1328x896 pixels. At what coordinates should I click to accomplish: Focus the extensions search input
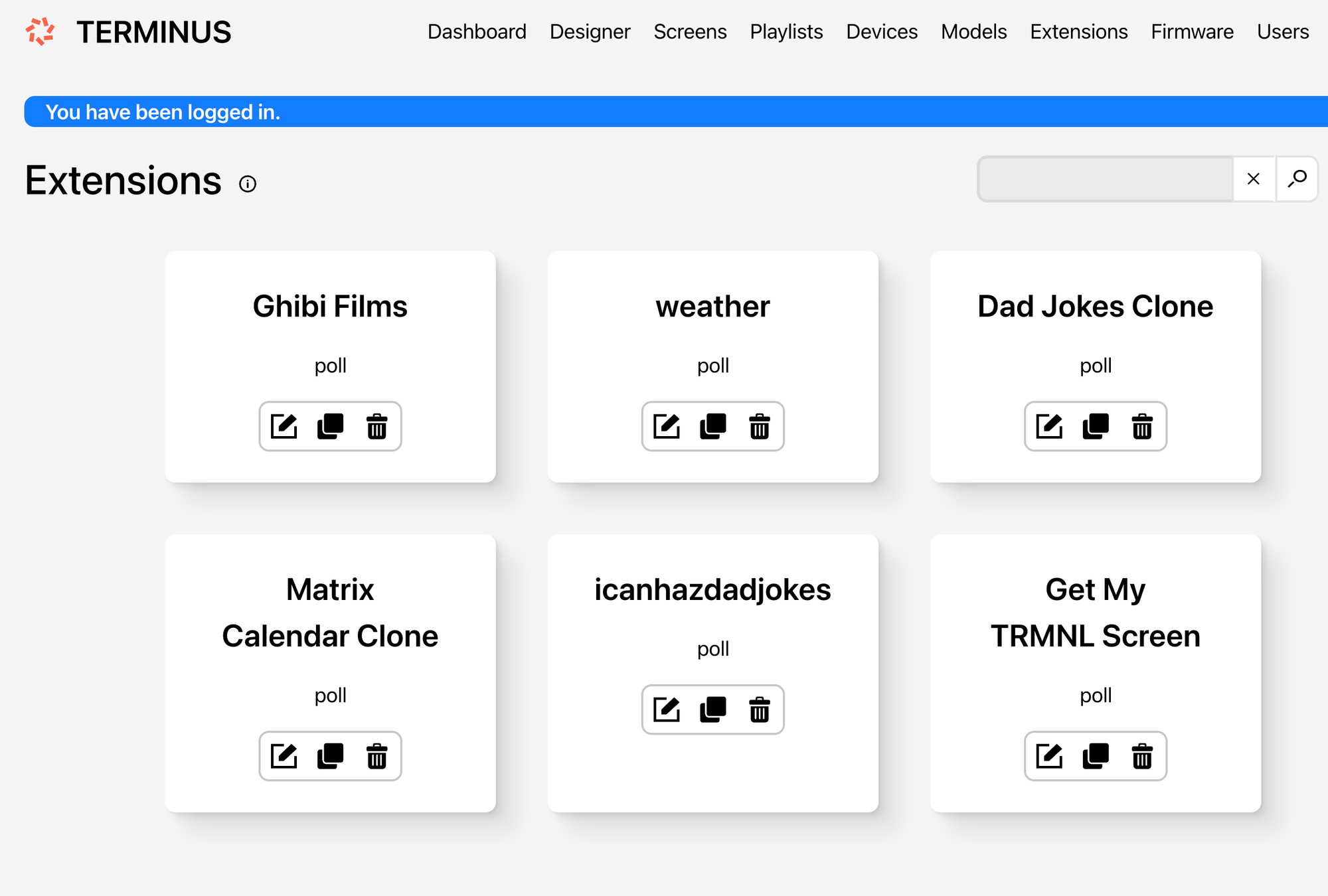(1106, 179)
